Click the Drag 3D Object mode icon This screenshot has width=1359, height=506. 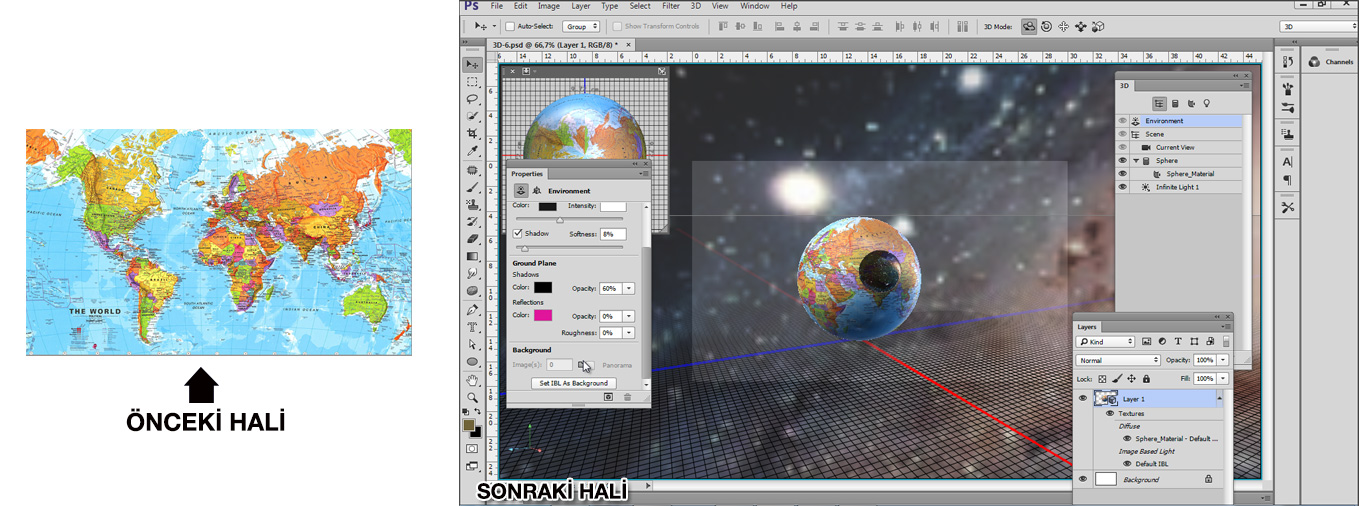pos(1063,26)
